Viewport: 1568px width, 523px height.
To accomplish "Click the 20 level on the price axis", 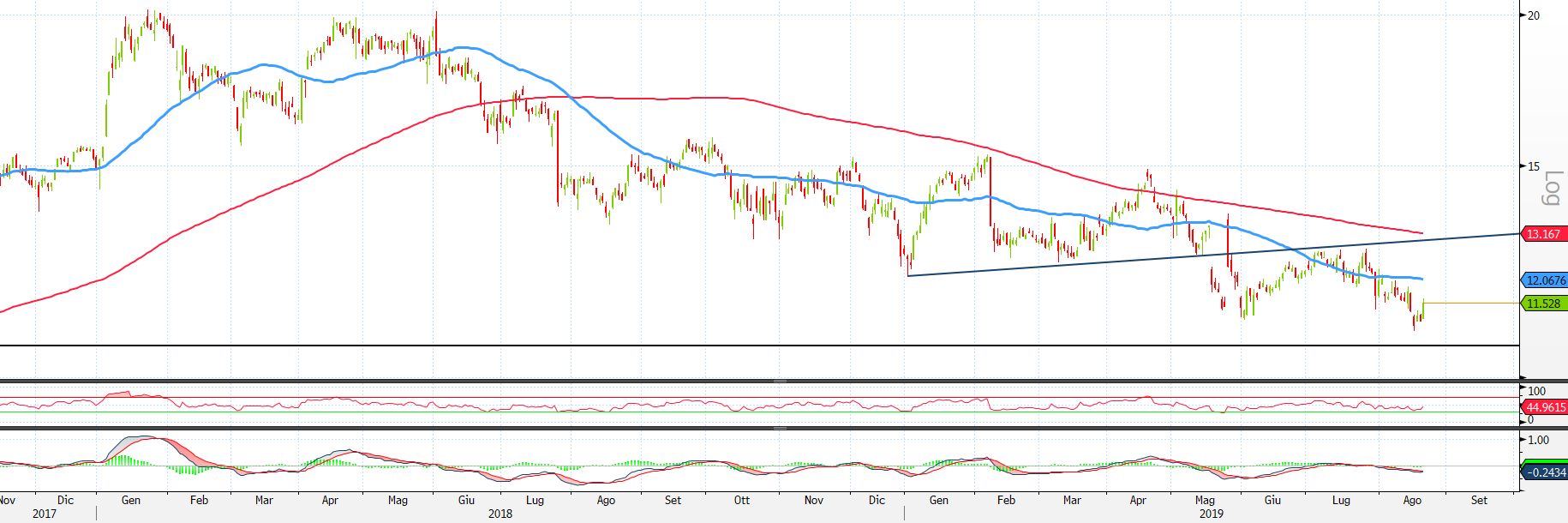I will point(1534,15).
